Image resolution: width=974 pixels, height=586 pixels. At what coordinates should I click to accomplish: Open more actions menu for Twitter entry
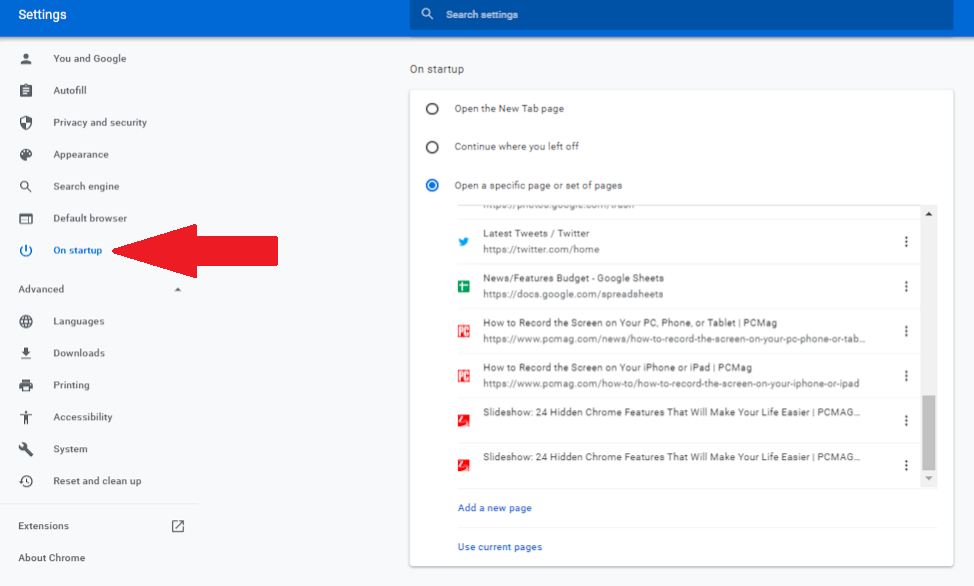[x=906, y=242]
